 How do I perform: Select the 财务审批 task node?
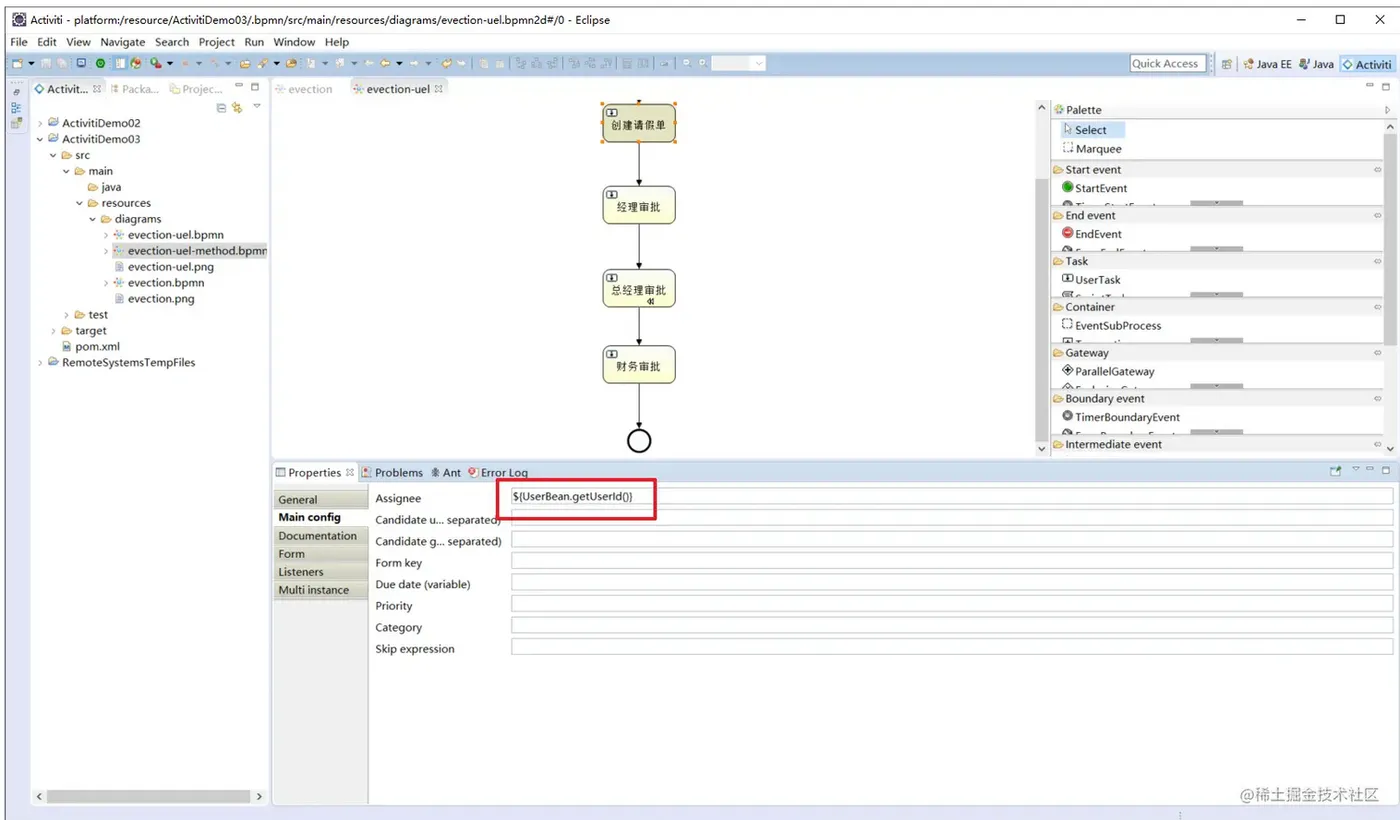[639, 364]
